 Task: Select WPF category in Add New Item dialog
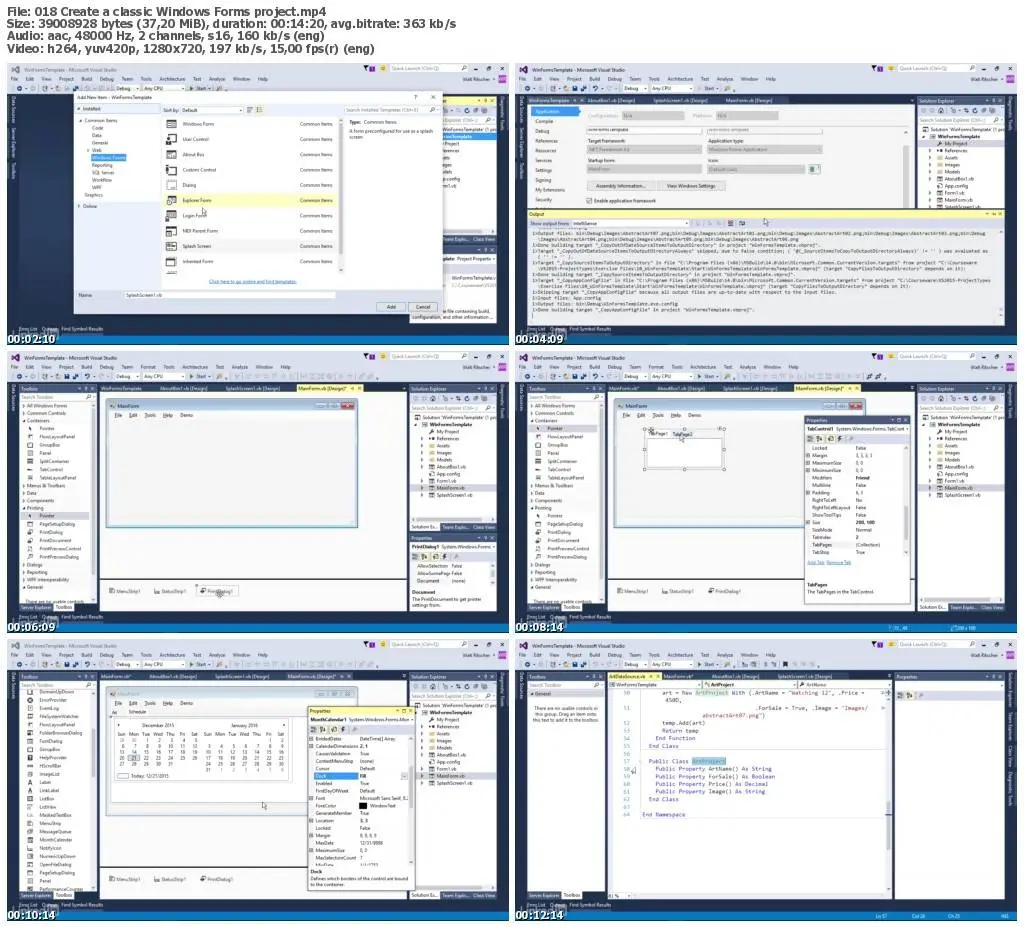[97, 187]
